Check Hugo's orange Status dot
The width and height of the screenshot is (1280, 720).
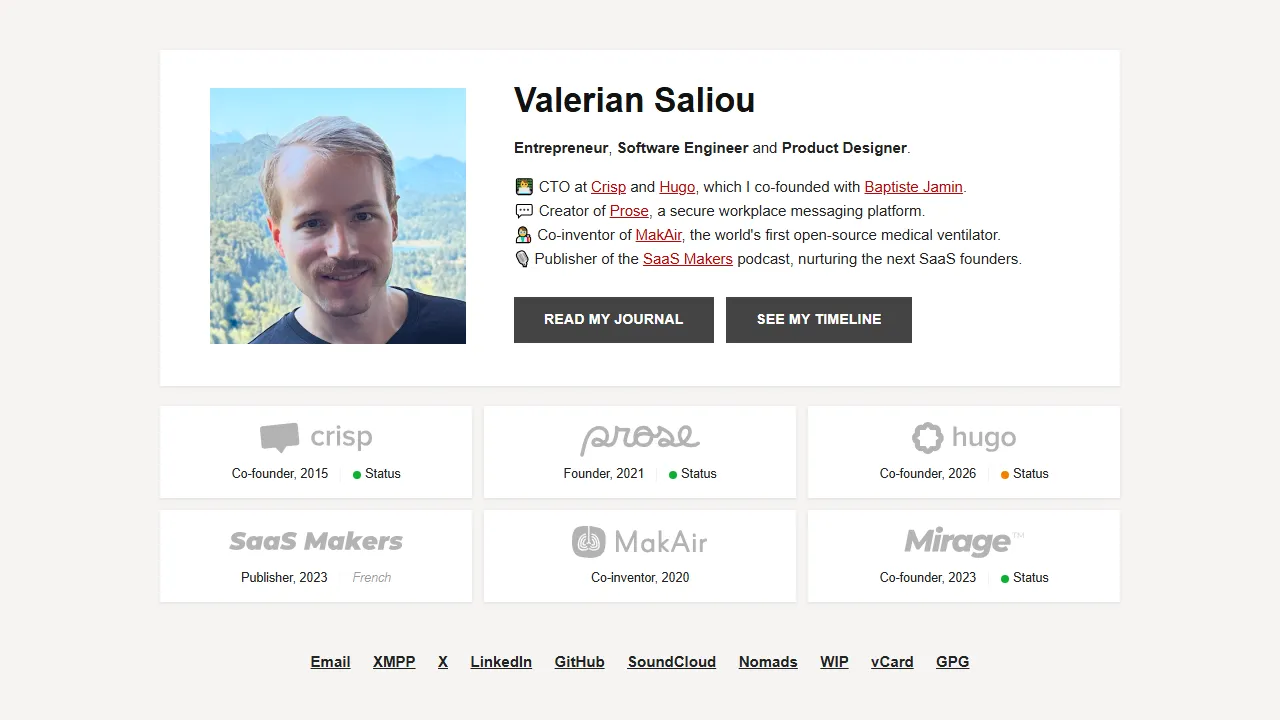(x=1004, y=474)
